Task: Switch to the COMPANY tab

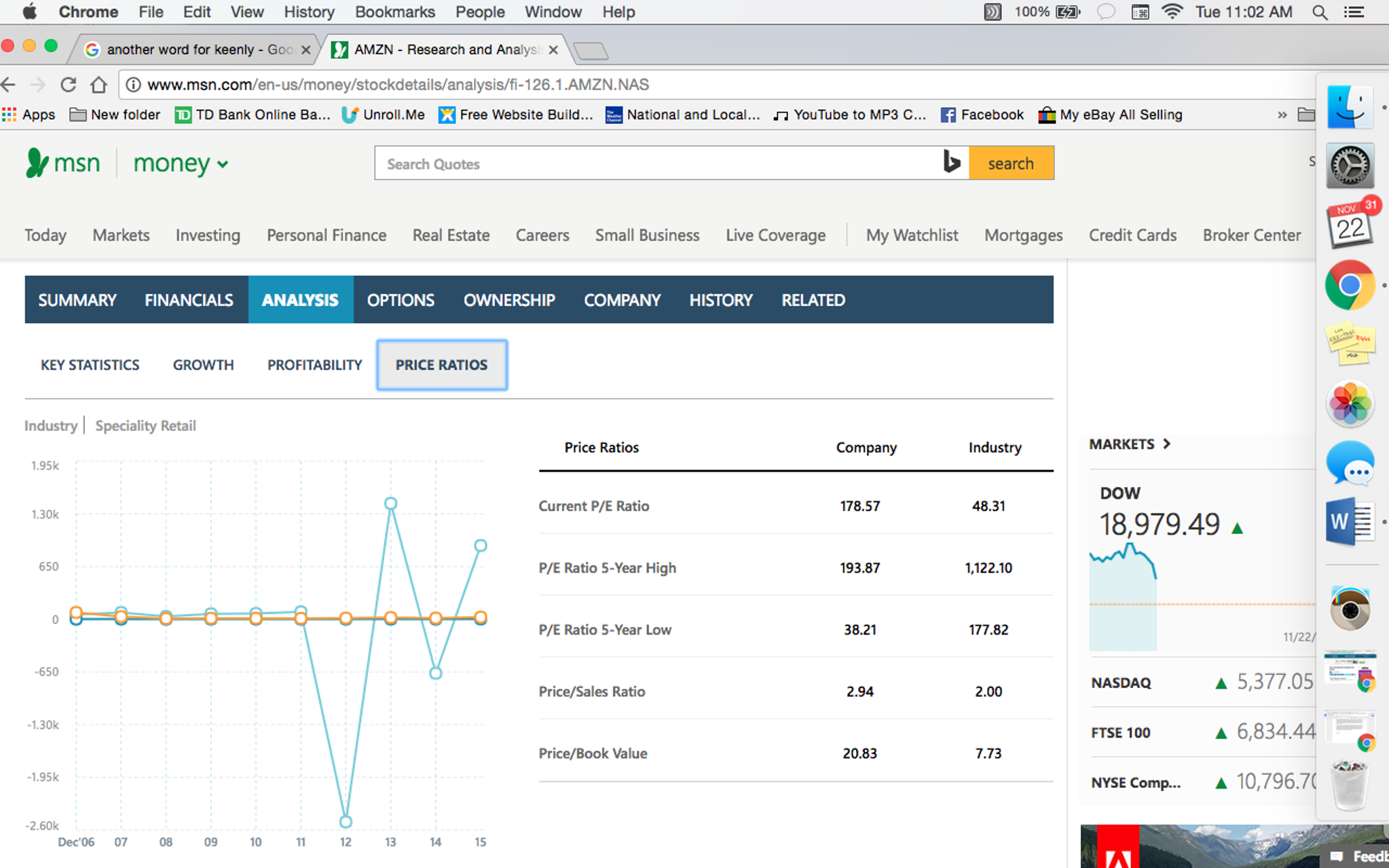Action: [x=622, y=300]
